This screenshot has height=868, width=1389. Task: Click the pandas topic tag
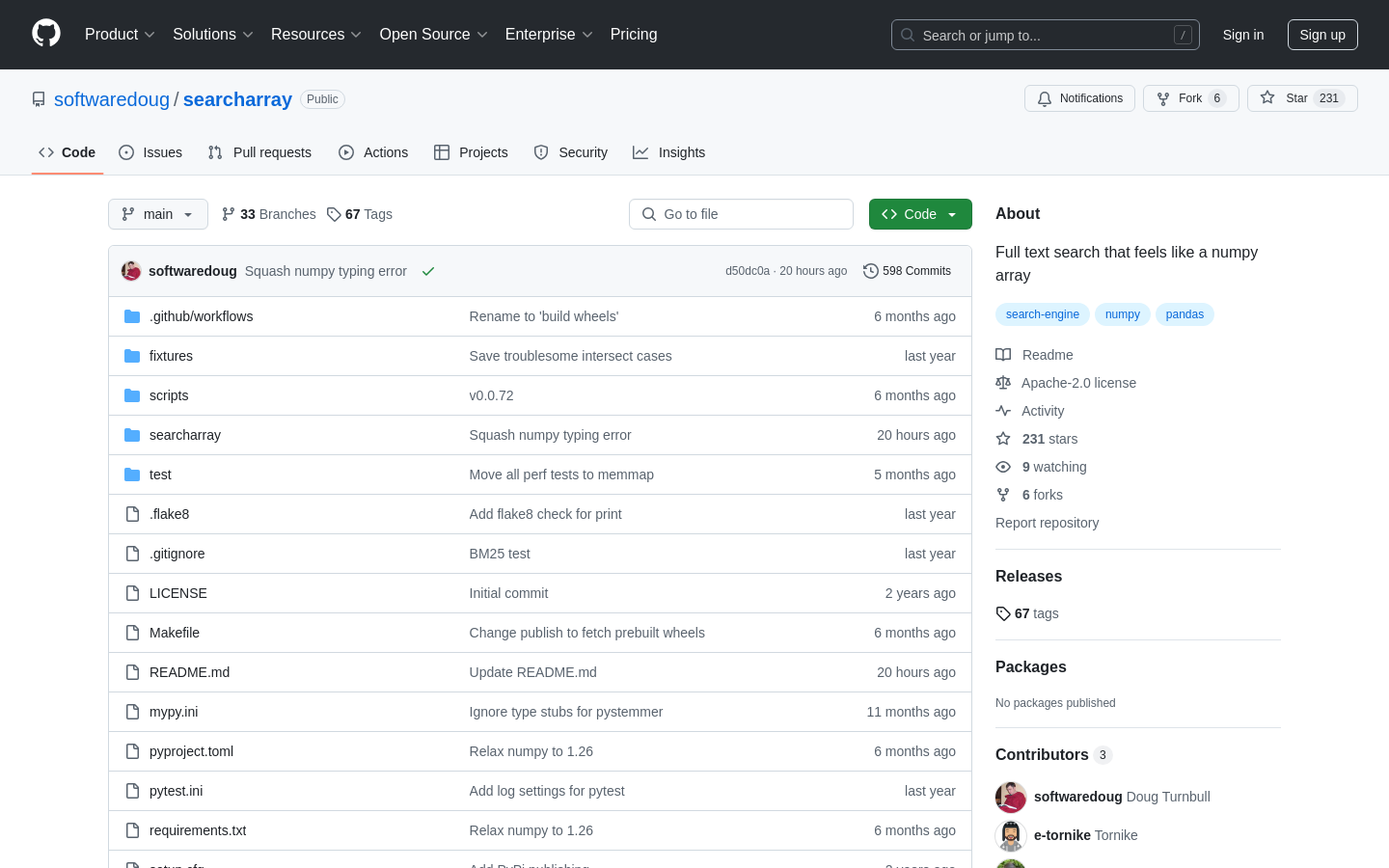1185,314
